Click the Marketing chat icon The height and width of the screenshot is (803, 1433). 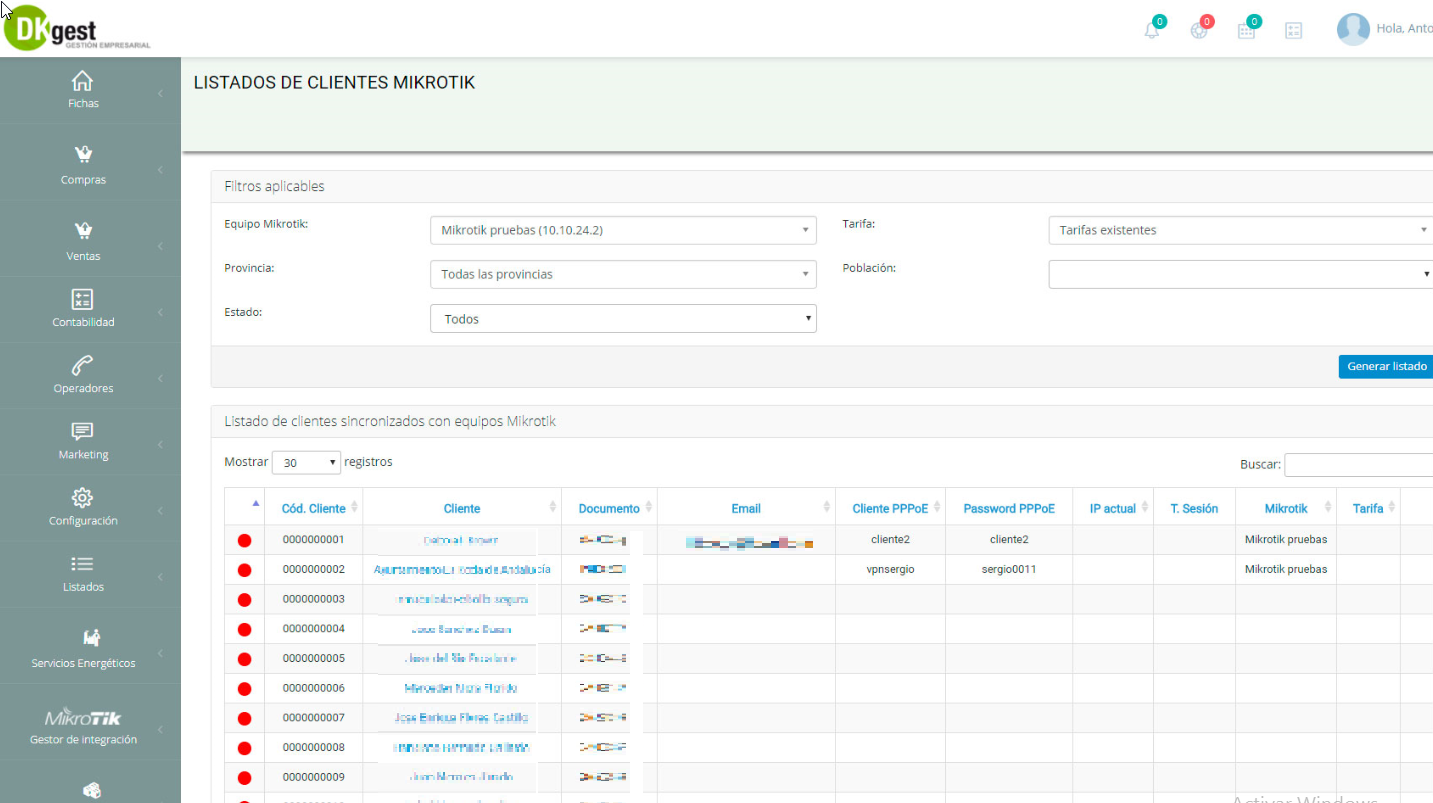tap(83, 431)
